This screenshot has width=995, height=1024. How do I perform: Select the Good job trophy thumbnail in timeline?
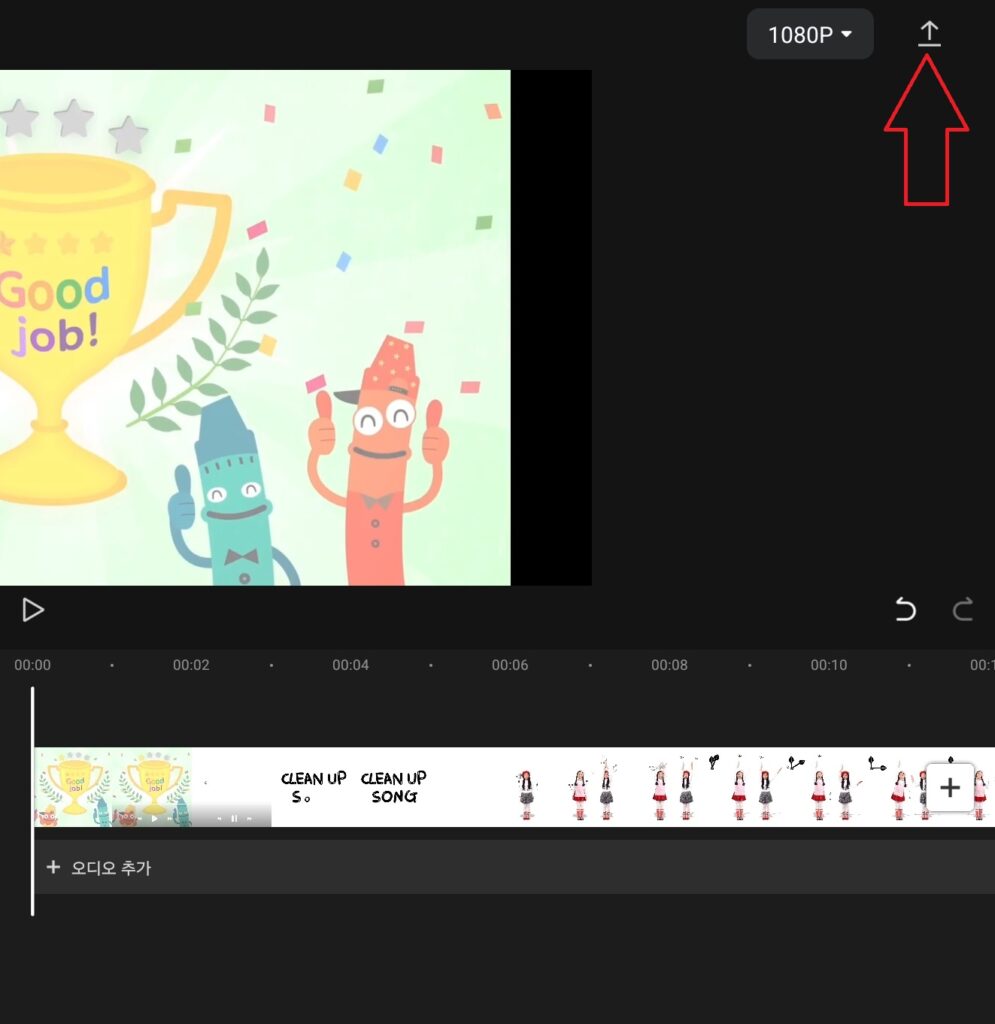[x=74, y=787]
